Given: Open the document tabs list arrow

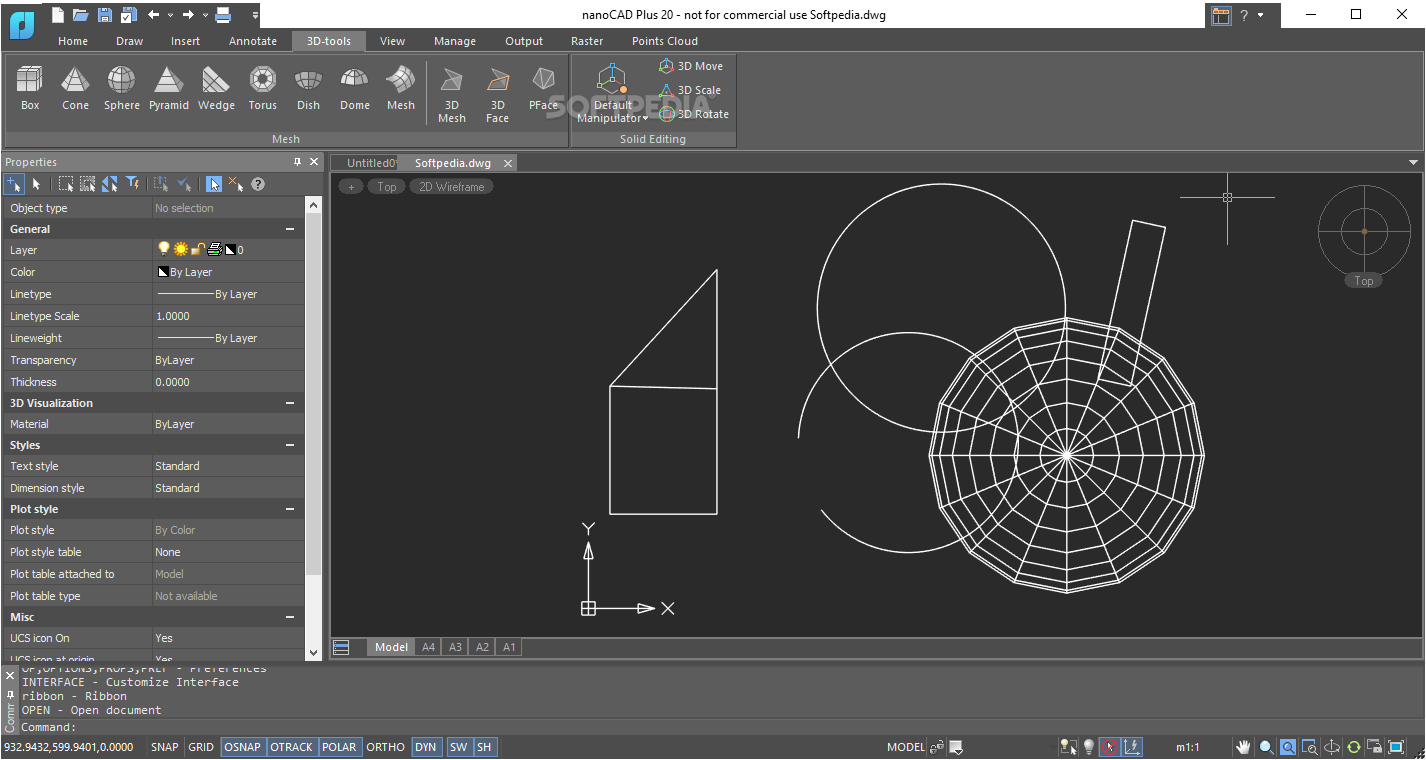Looking at the screenshot, I should click(x=1413, y=162).
